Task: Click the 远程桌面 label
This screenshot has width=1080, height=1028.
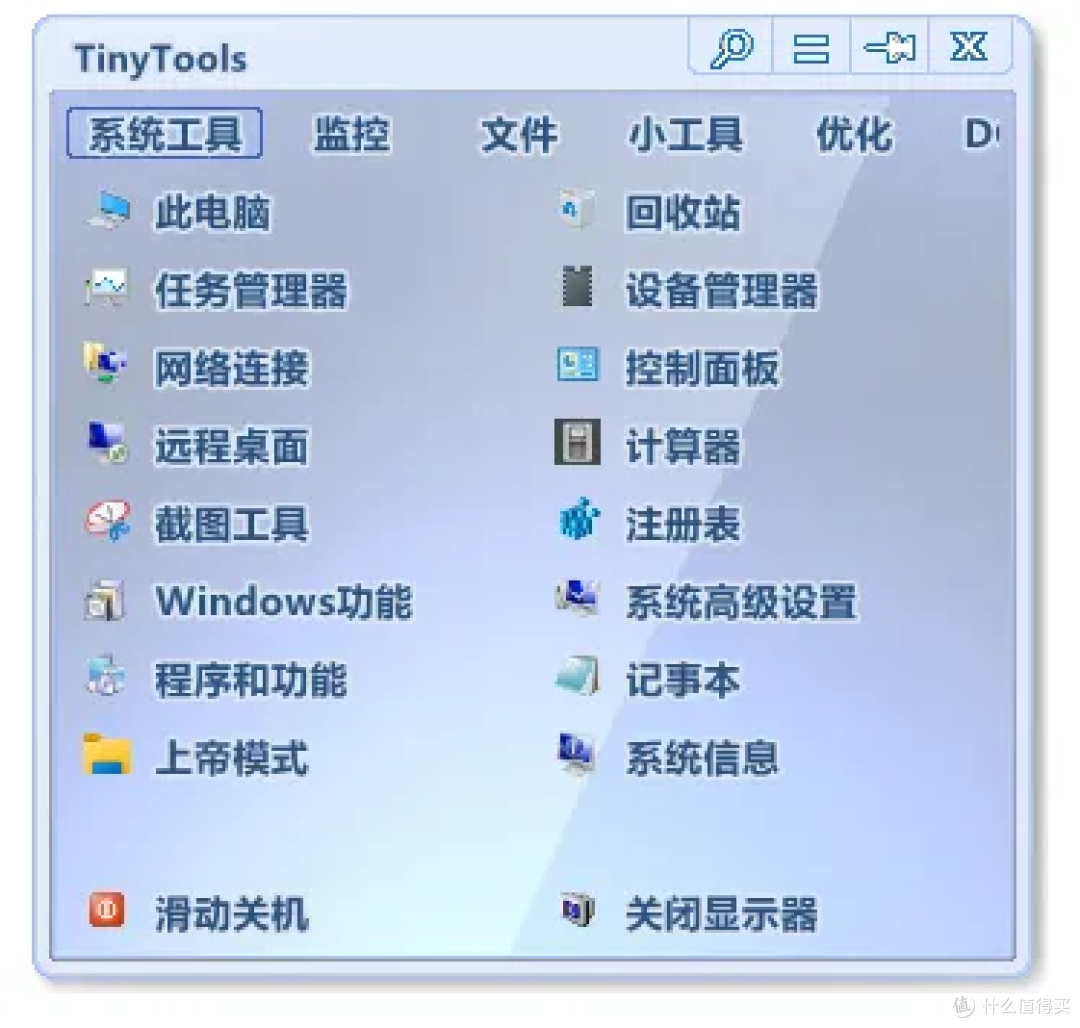Action: point(231,446)
